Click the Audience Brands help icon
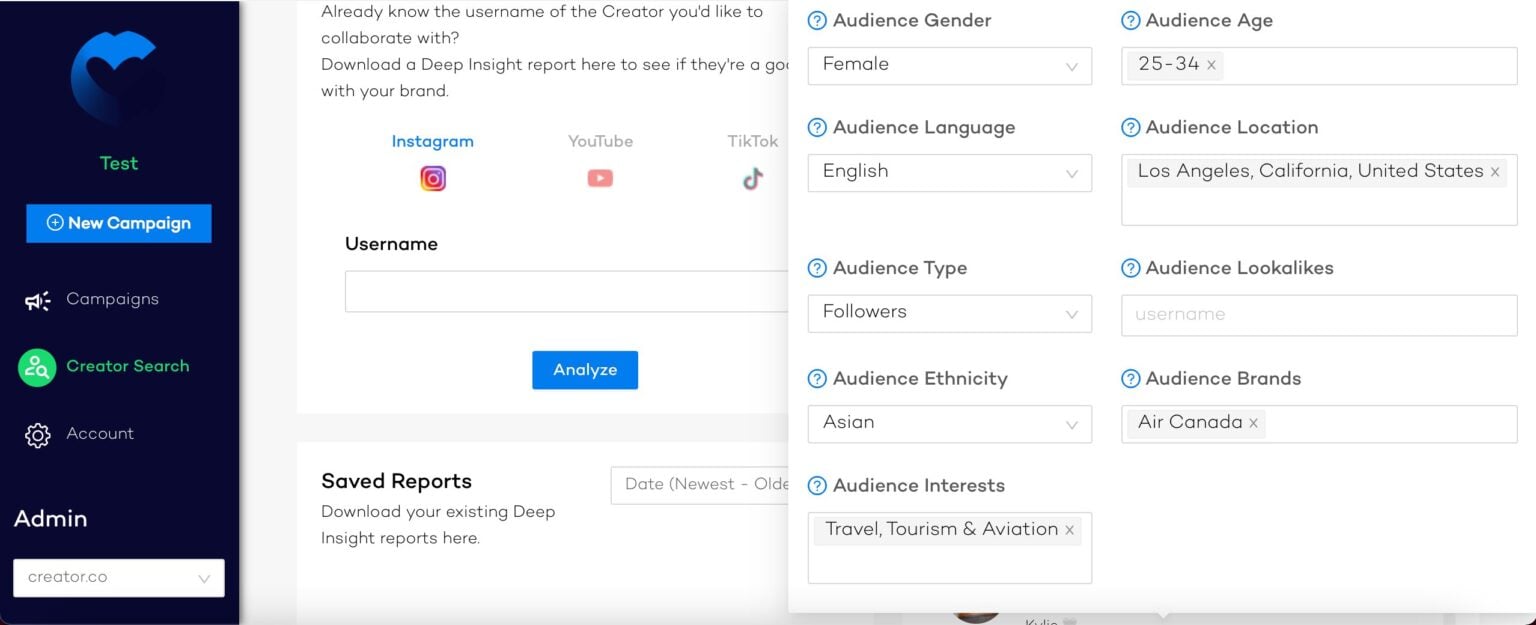 (1129, 378)
